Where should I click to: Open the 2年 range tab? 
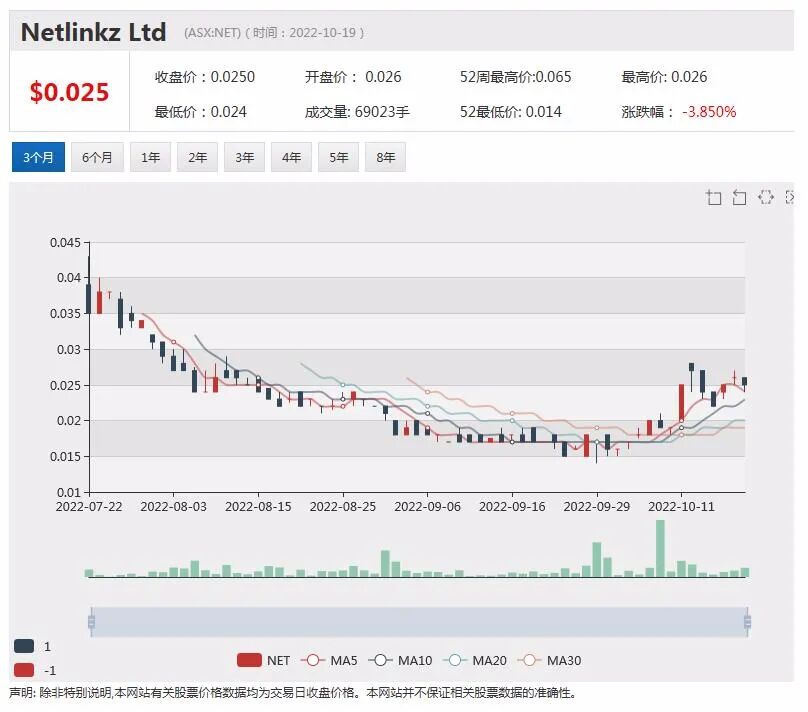pyautogui.click(x=197, y=157)
